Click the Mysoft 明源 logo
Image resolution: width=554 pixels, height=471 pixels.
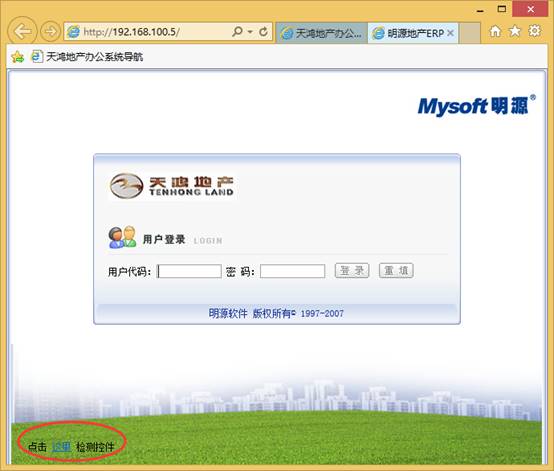[476, 106]
